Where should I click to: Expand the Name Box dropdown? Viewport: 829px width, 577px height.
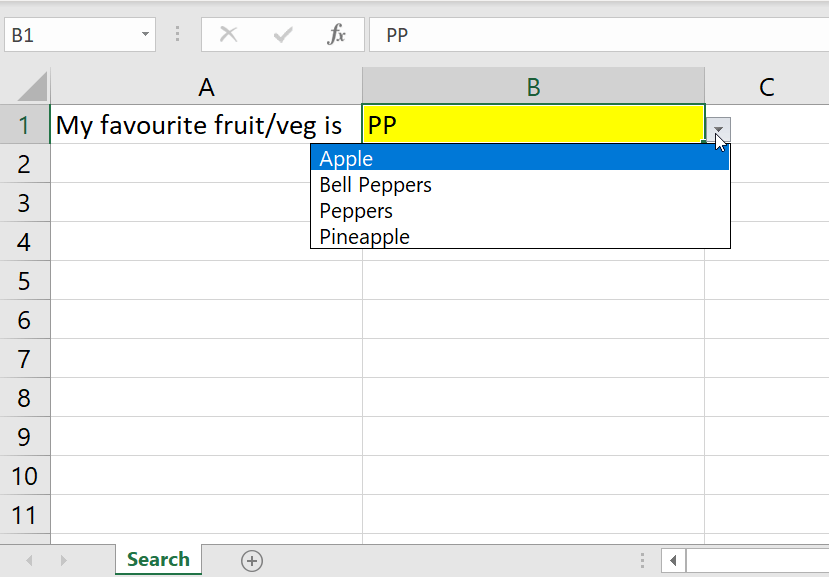tap(146, 35)
